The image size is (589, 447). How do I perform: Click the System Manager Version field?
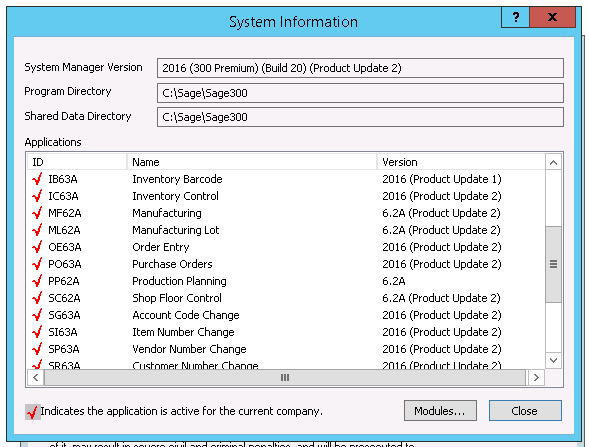pyautogui.click(x=360, y=68)
